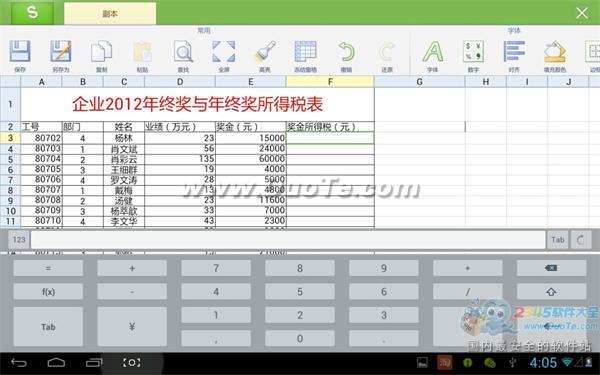Tap the Wi-Fi signal status icon
The image size is (600, 375).
click(x=568, y=362)
